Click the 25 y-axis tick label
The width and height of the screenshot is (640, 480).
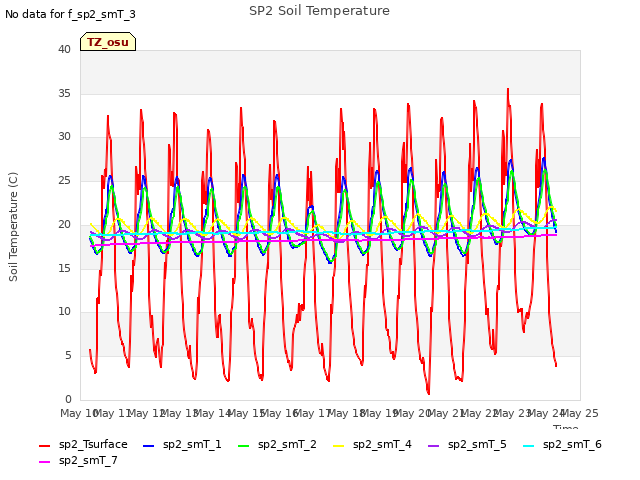(64, 180)
